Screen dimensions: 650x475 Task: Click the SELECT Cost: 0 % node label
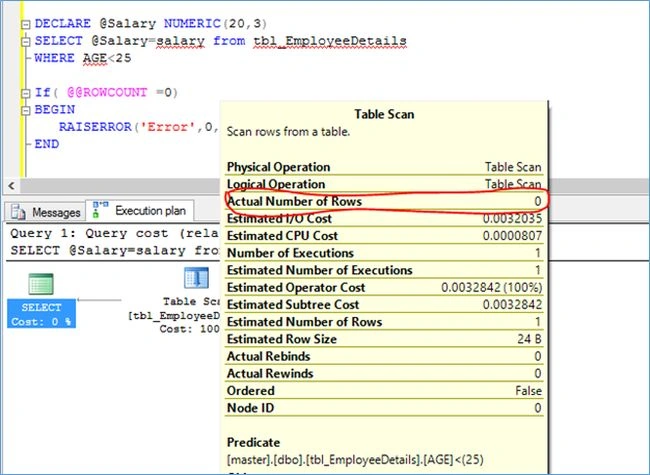click(41, 314)
